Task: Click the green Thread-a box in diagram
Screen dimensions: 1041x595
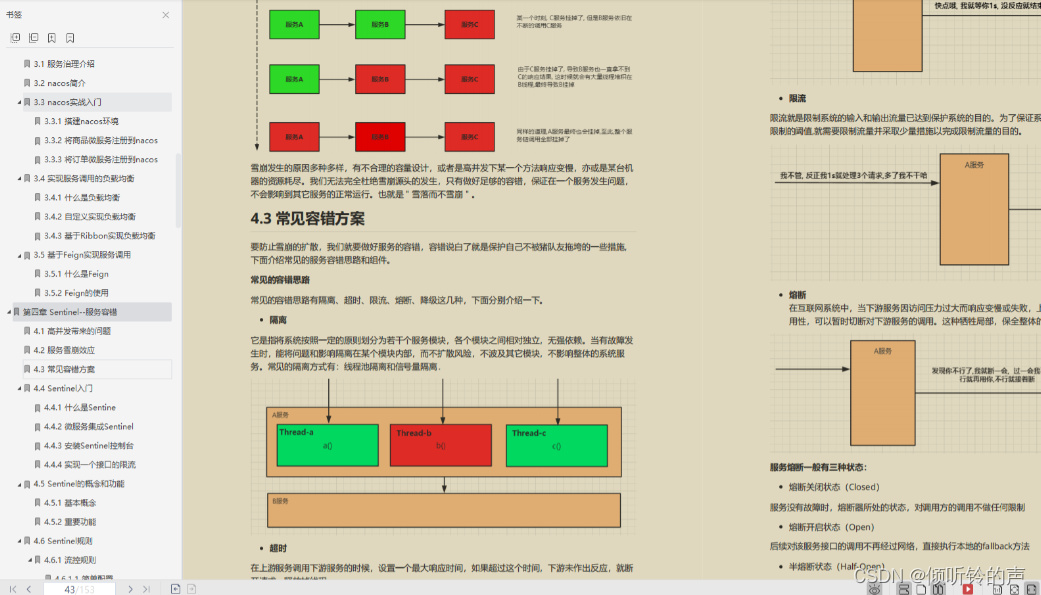Action: 327,445
